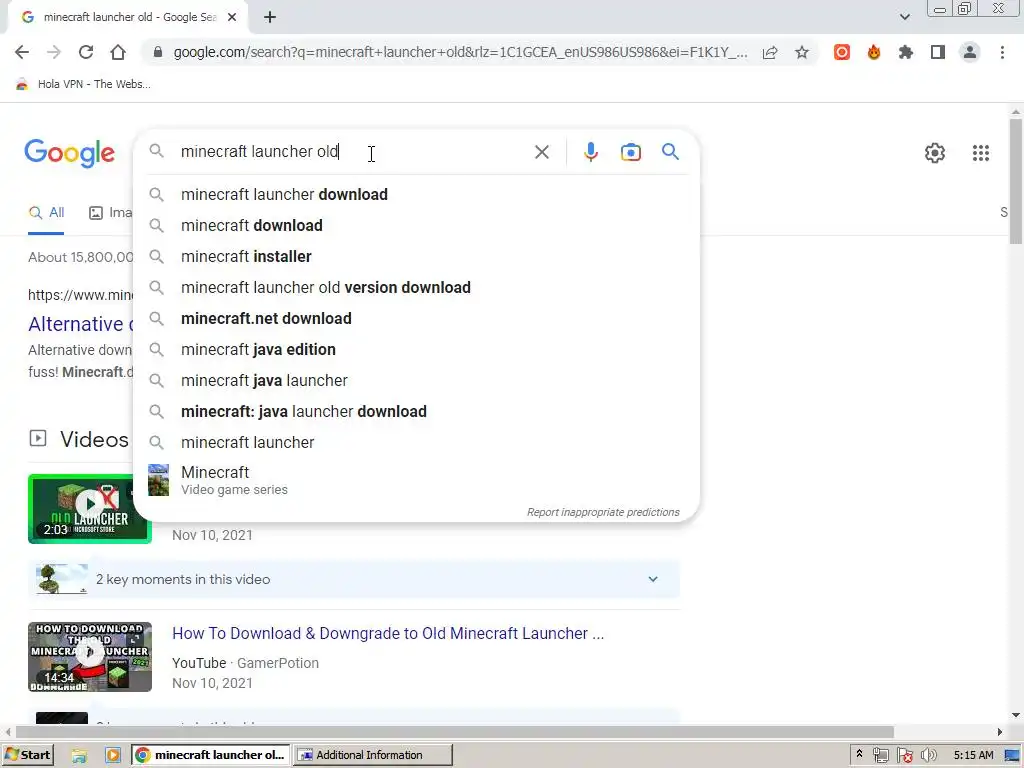Image resolution: width=1024 pixels, height=768 pixels.
Task: Click the 5:15 AM system clock
Action: click(x=973, y=755)
